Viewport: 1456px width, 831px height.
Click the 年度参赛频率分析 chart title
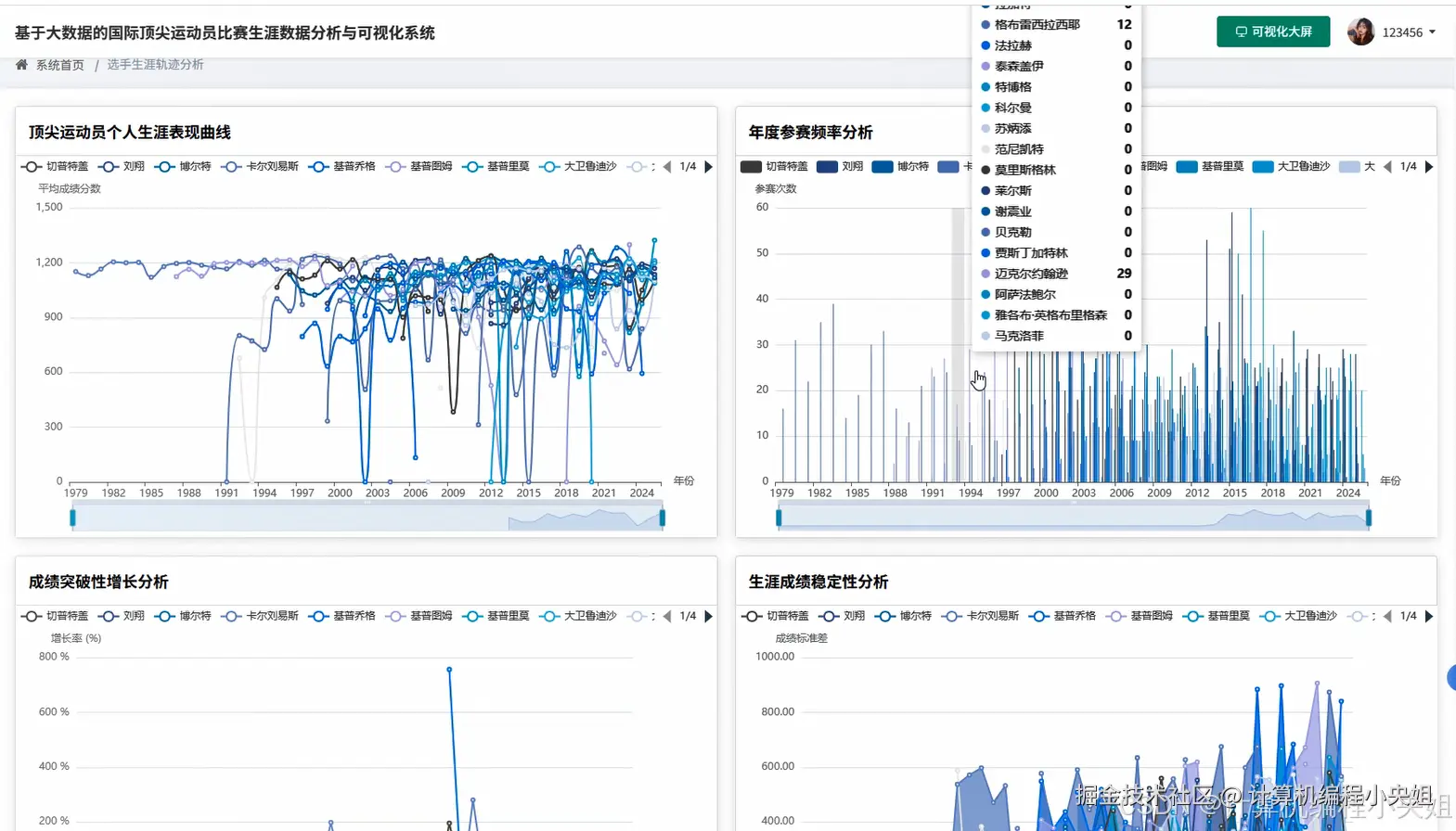tap(810, 133)
